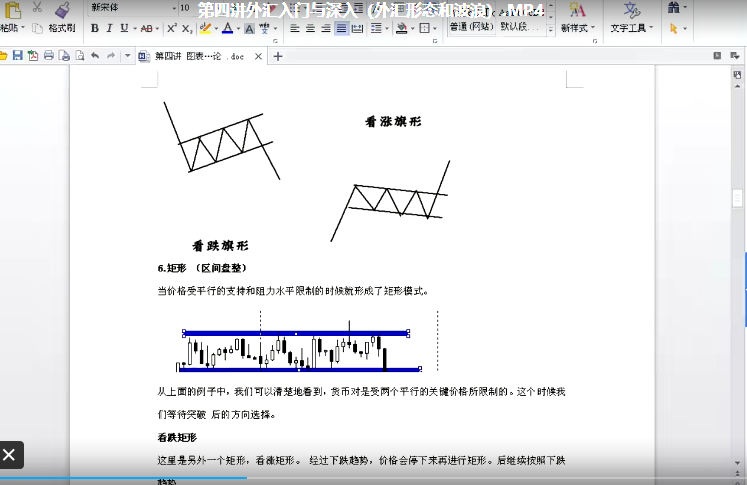Apply yellow highlight color
Image resolution: width=747 pixels, height=485 pixels.
point(205,29)
